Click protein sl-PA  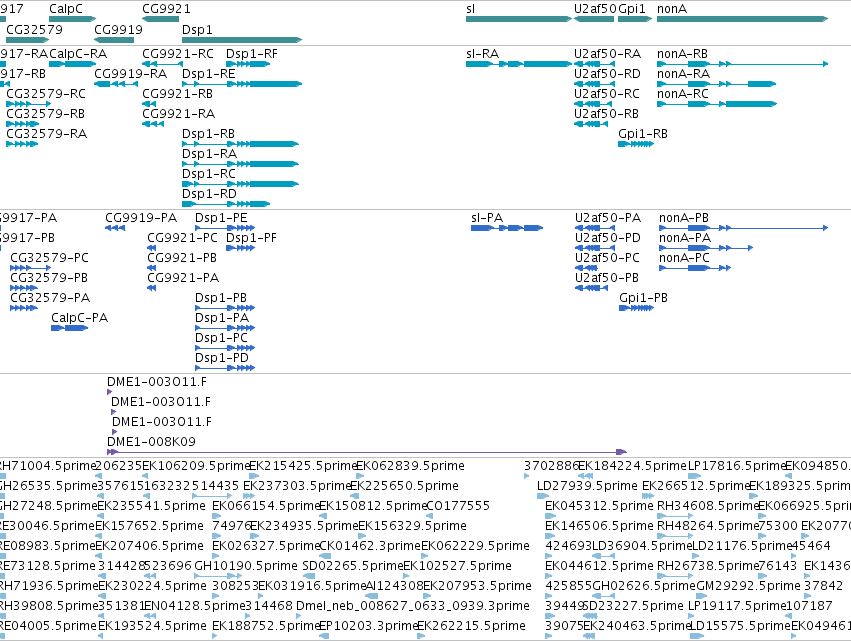[x=507, y=228]
